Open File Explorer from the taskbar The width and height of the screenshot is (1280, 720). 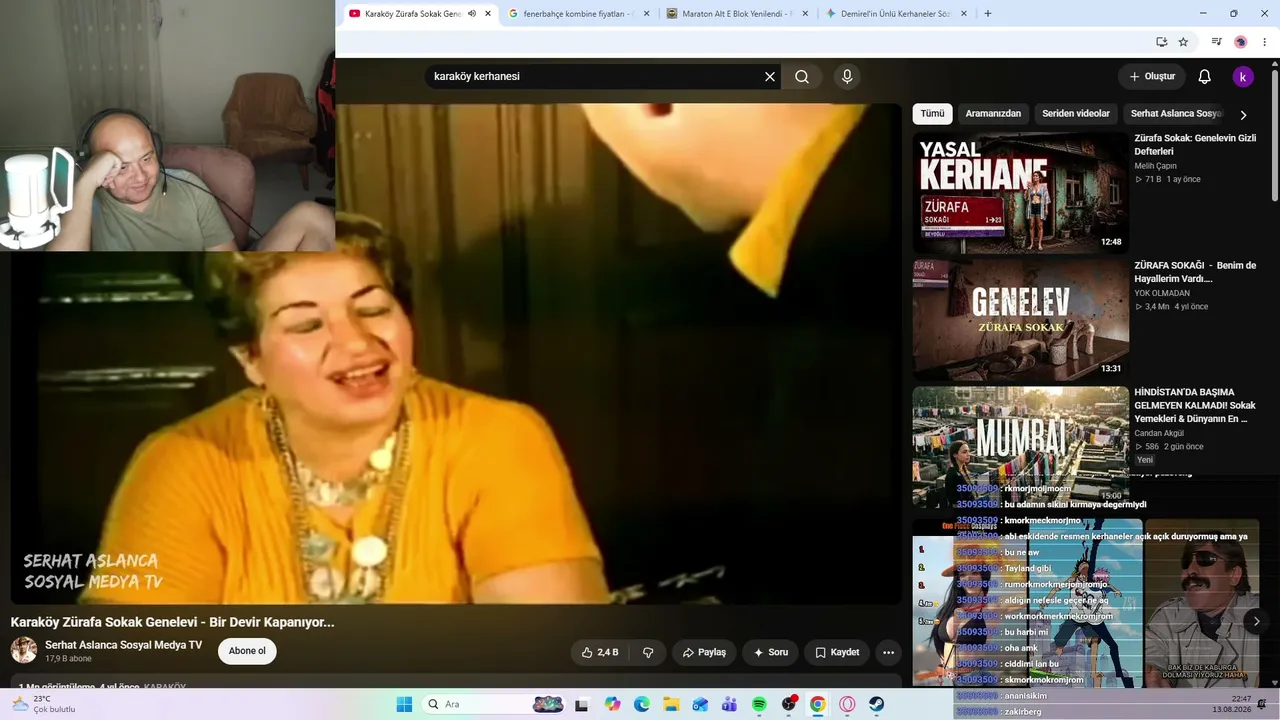[671, 704]
